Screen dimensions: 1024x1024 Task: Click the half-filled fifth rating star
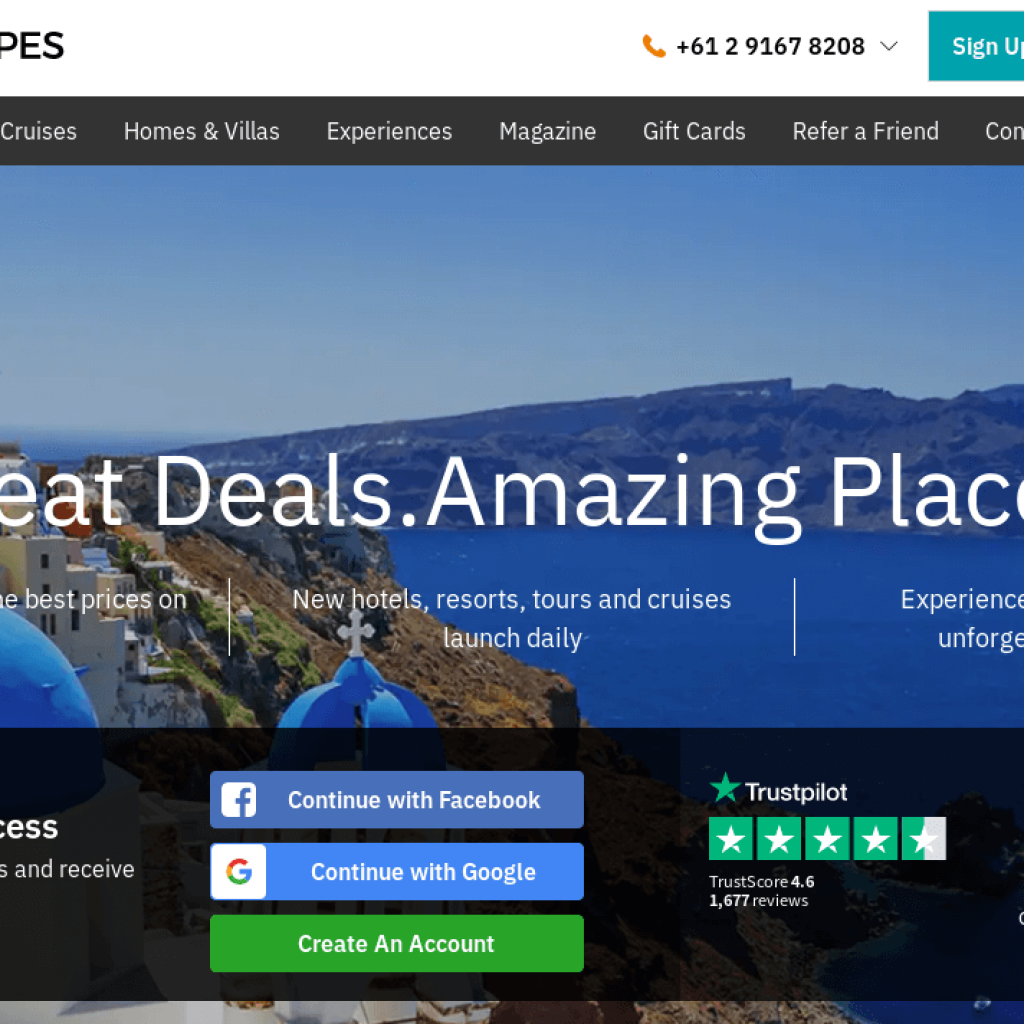tap(923, 839)
